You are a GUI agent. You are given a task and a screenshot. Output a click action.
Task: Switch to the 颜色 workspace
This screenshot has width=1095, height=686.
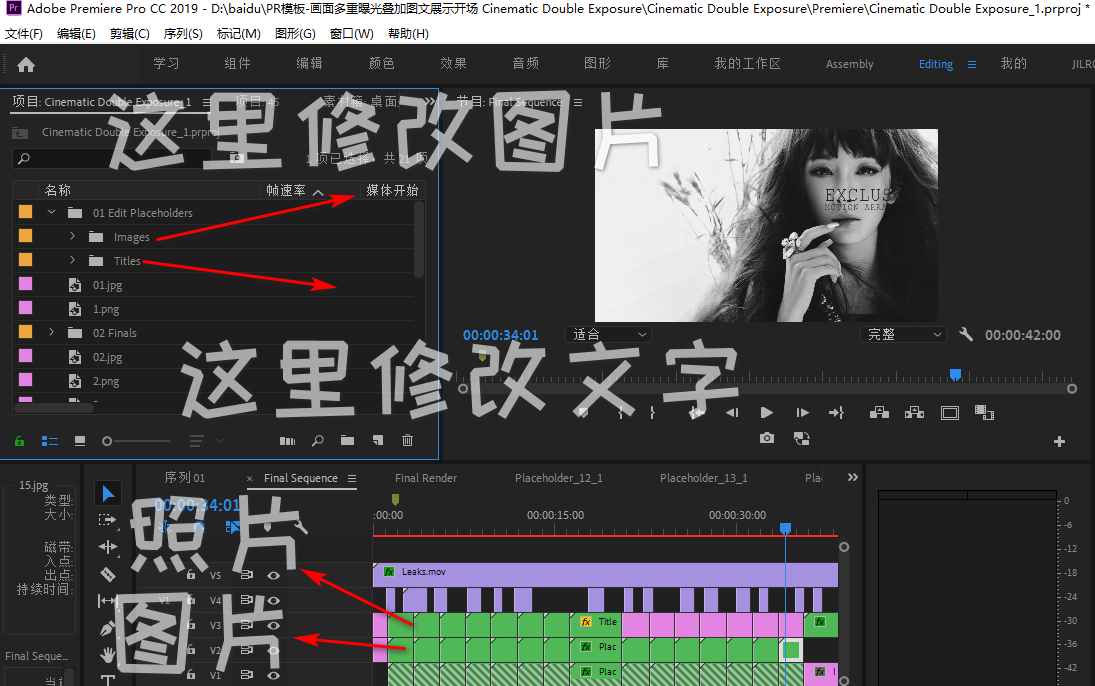(381, 64)
